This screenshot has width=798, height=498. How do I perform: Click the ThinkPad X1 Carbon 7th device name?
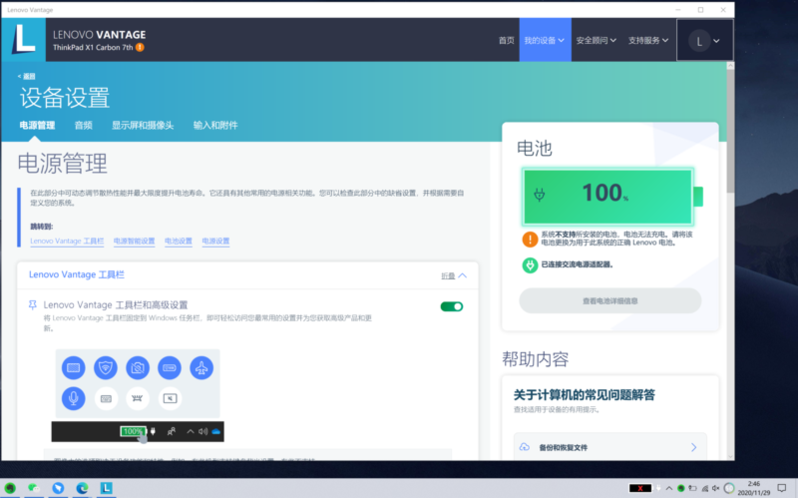[93, 47]
